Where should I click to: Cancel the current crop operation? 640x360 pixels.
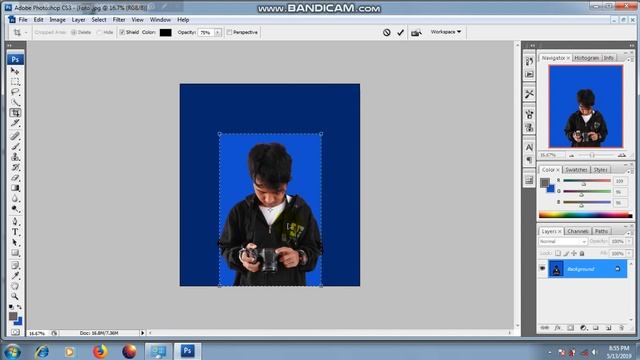point(387,32)
